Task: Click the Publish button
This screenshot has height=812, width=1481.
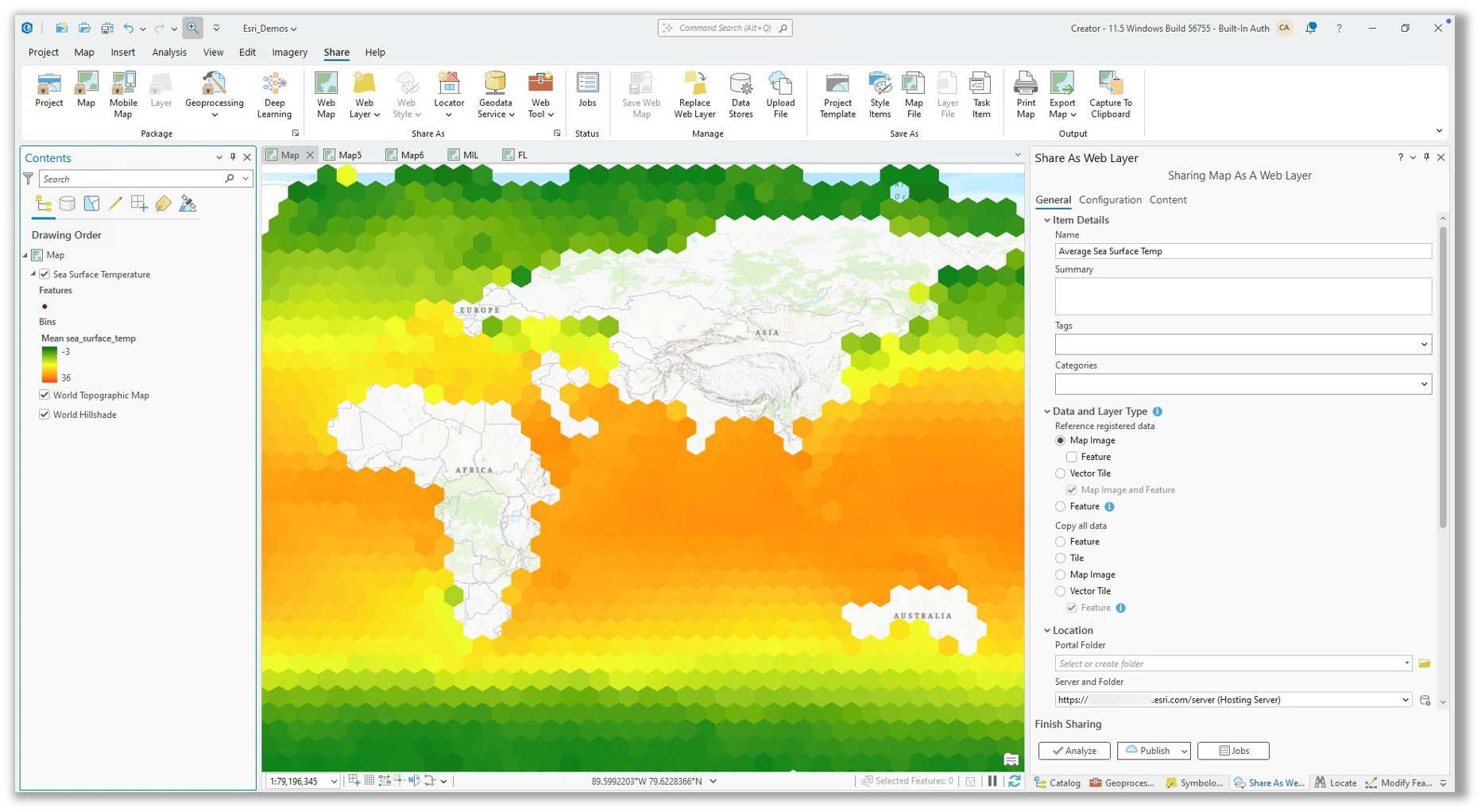Action: coord(1149,750)
